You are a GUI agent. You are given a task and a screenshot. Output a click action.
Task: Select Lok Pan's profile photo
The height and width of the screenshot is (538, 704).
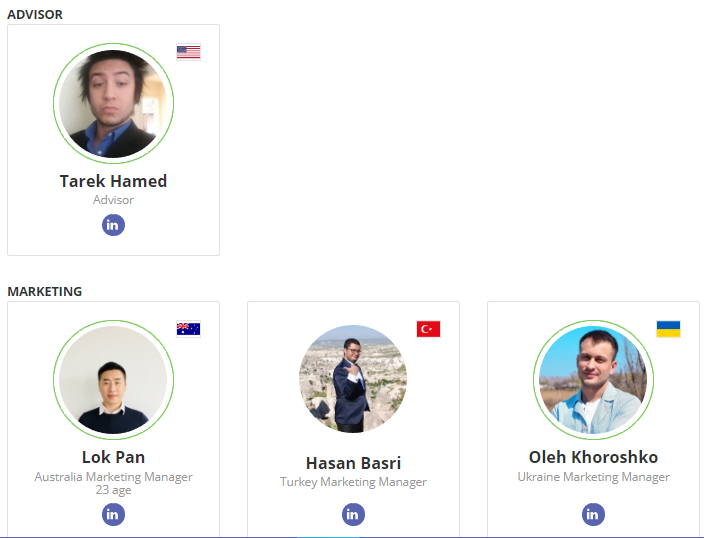(x=113, y=380)
